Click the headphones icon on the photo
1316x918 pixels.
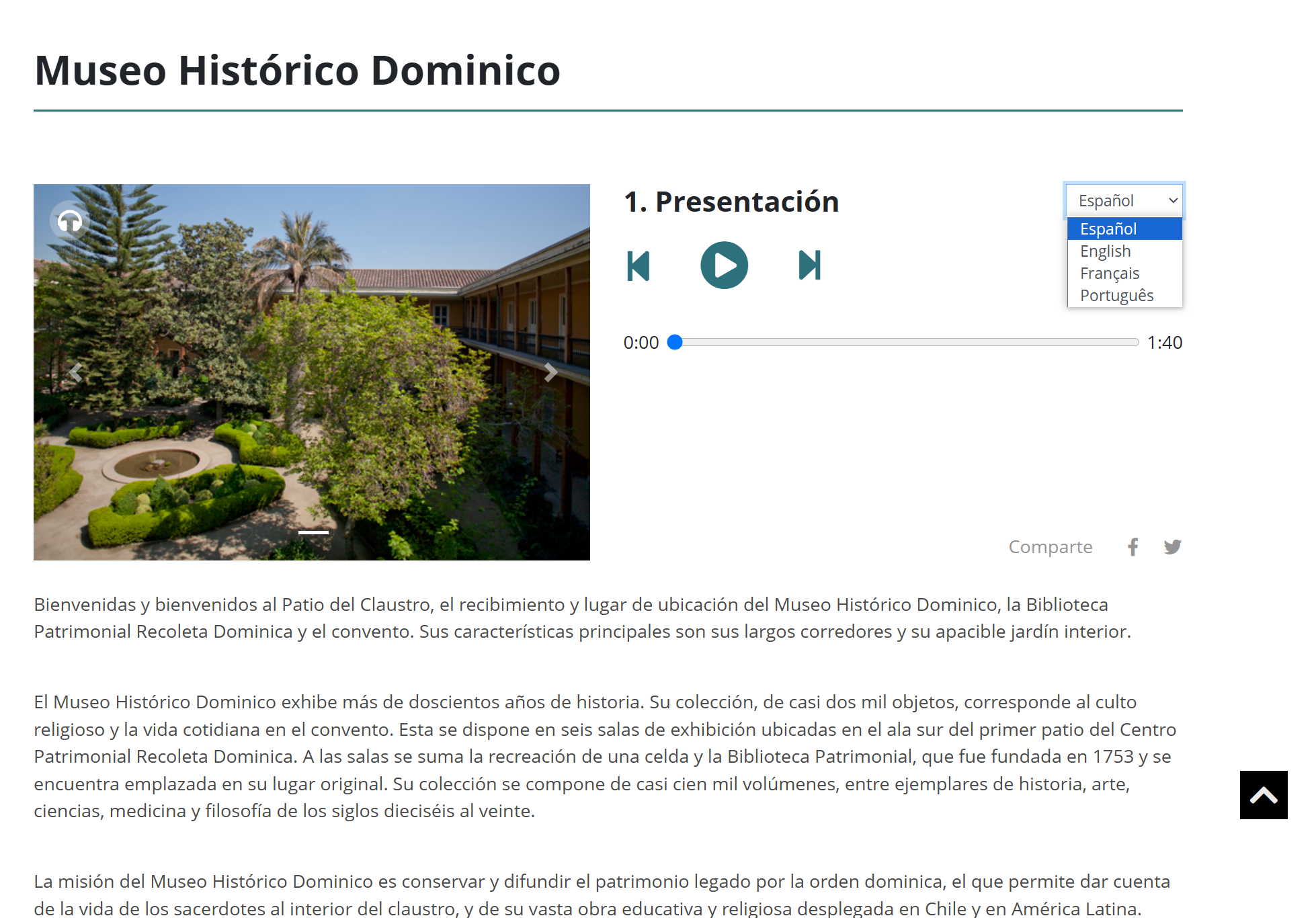tap(70, 220)
